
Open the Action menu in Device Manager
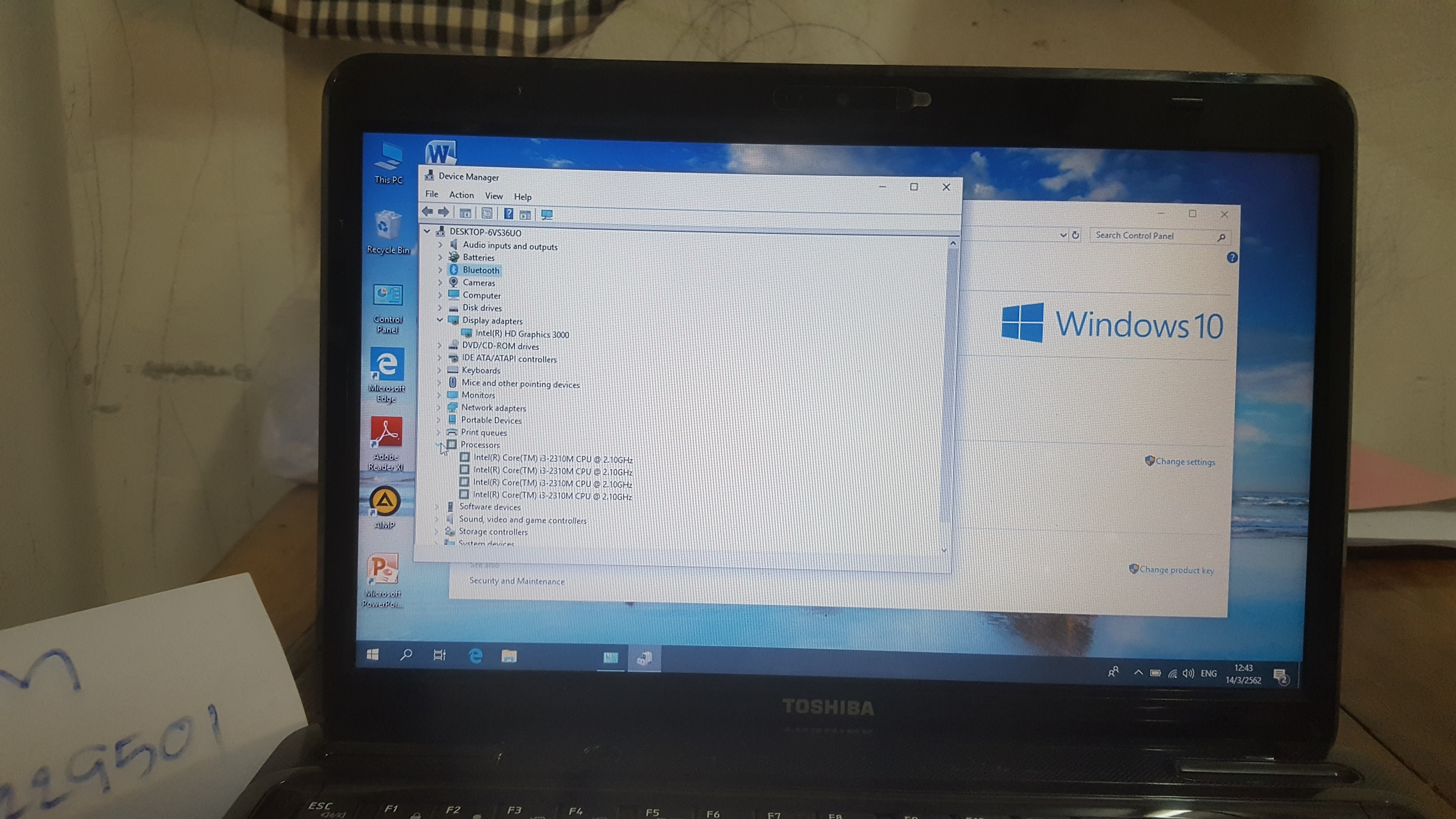(461, 195)
